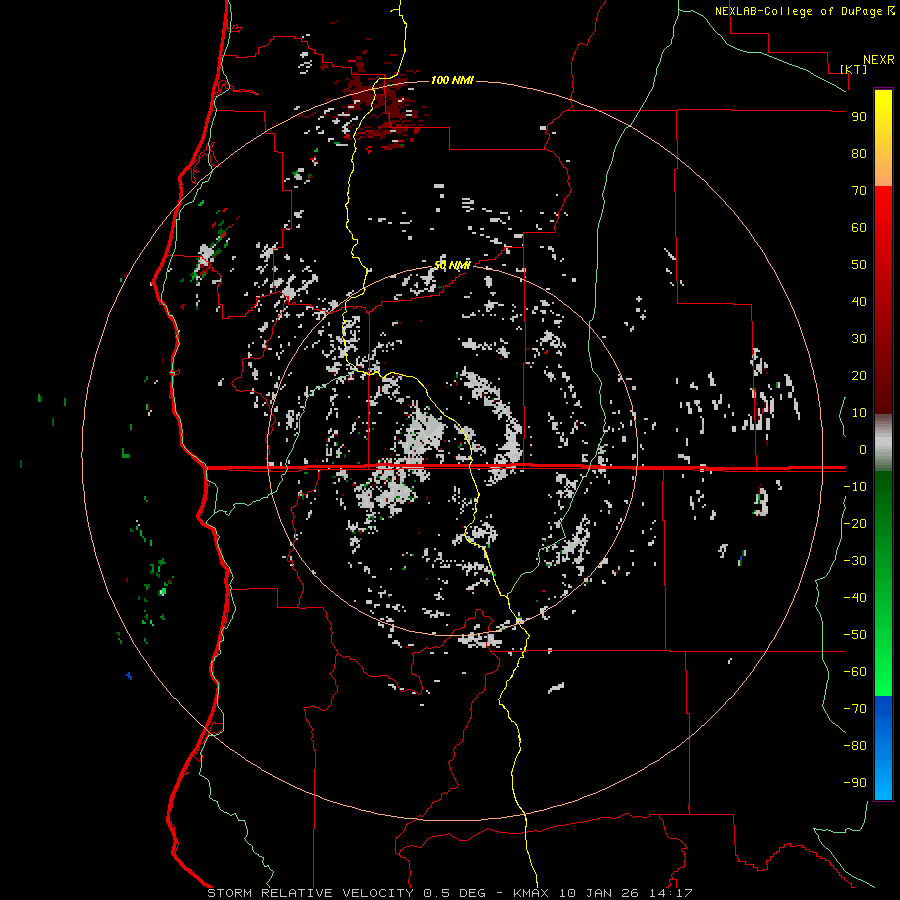Screen dimensions: 900x900
Task: Click the positive 60 scale value
Action: coord(859,228)
